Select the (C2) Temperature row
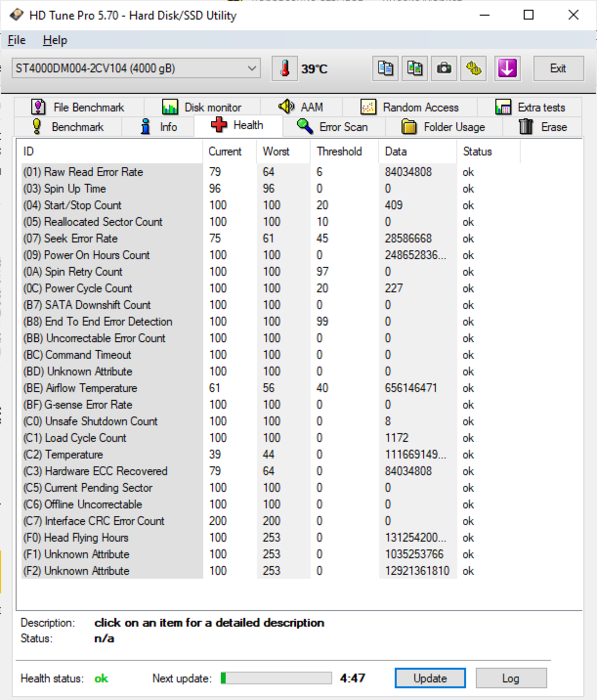597x700 pixels. pyautogui.click(x=271, y=454)
